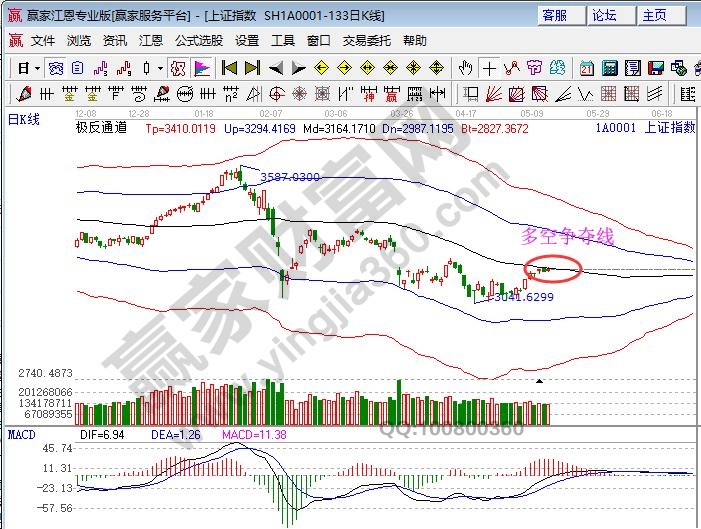
Task: Open the calculator tool icon
Action: [x=609, y=68]
